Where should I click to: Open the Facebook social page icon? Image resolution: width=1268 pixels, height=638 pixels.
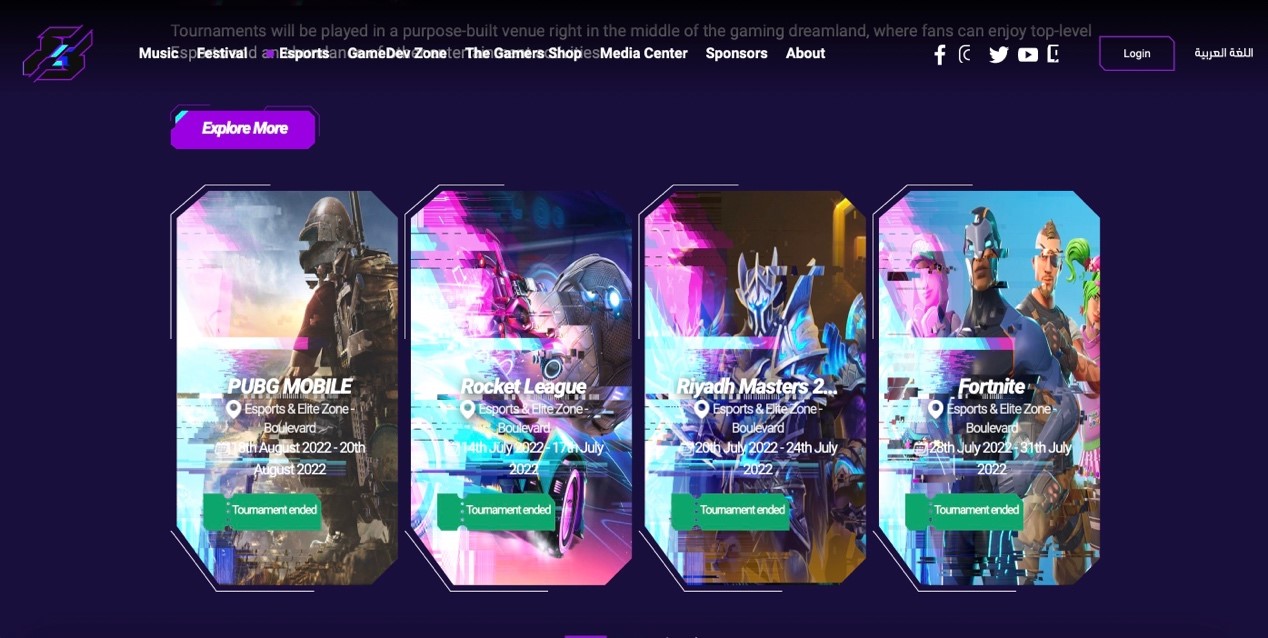939,54
